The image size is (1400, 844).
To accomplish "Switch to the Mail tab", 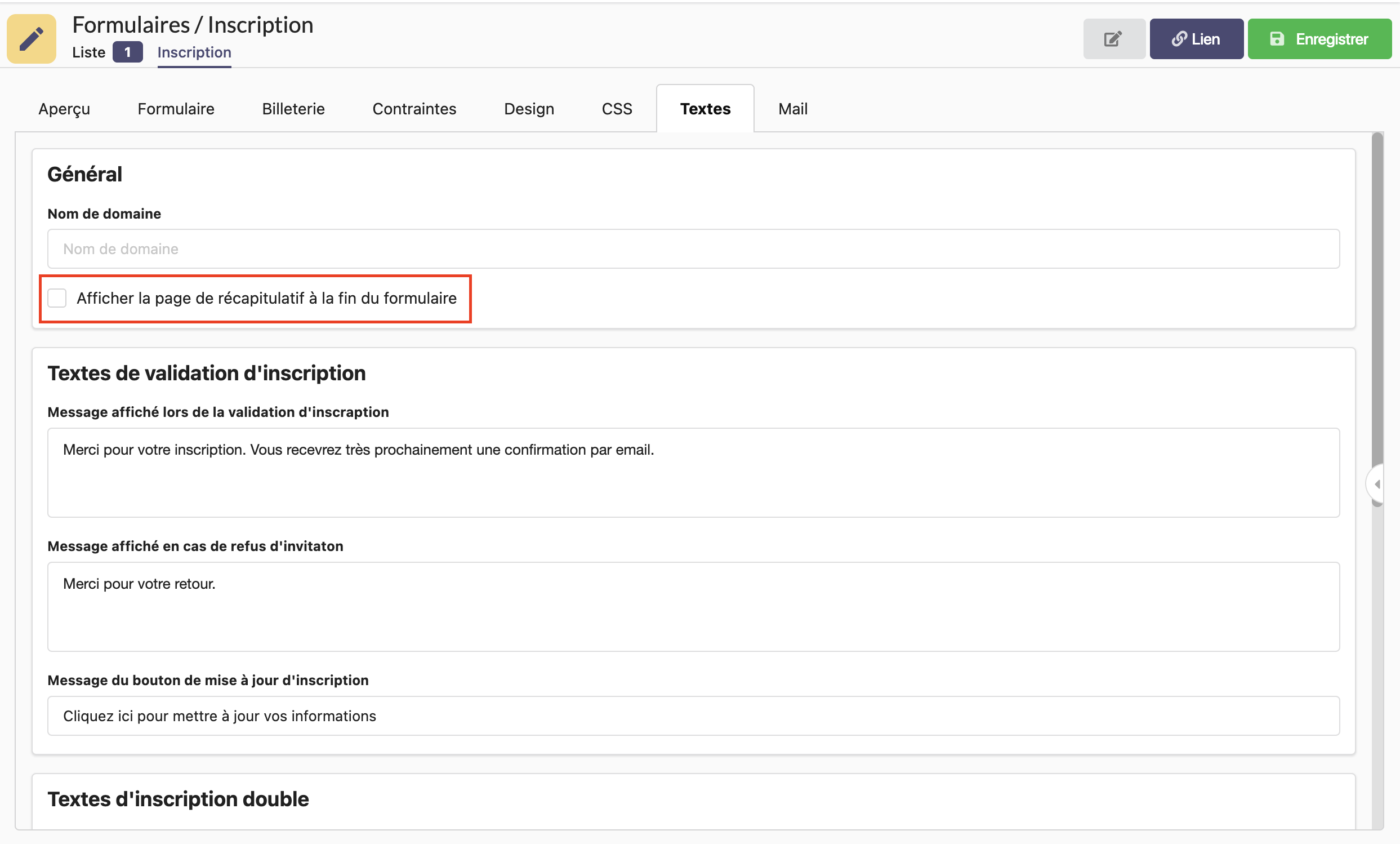I will (x=792, y=109).
